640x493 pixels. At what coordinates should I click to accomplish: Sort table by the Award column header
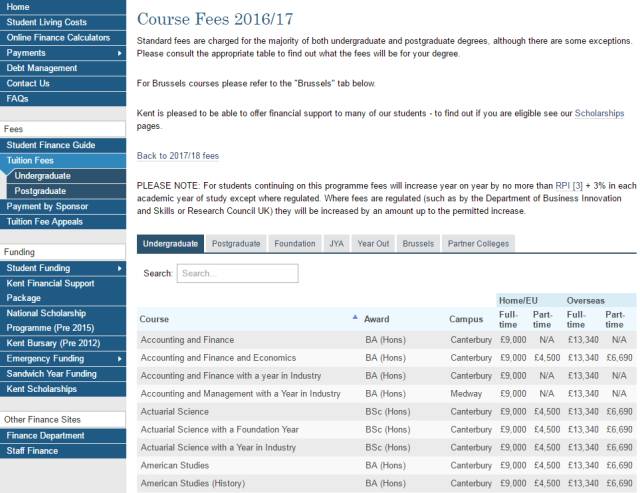(x=376, y=319)
